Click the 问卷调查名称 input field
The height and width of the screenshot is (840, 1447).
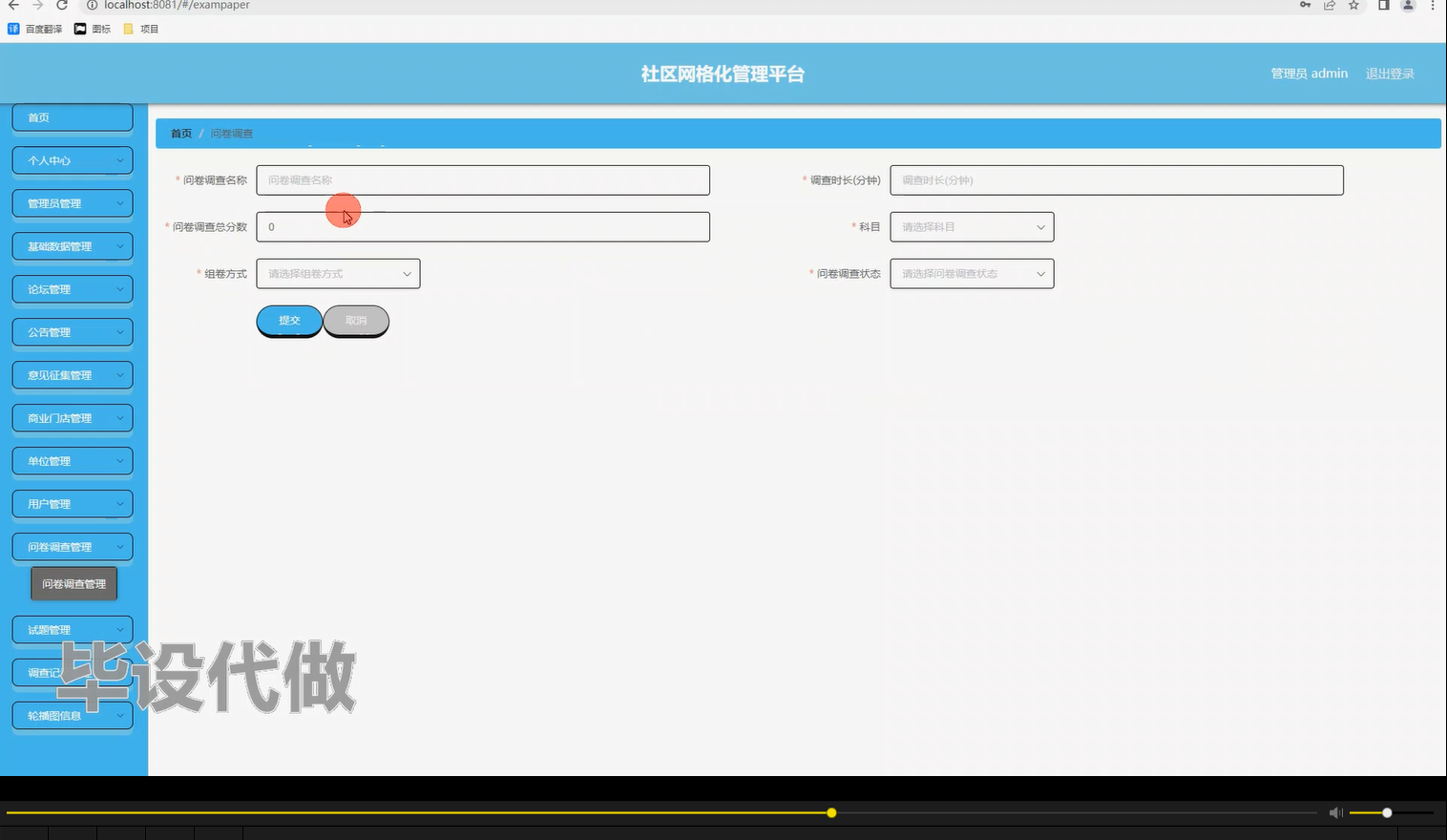(x=482, y=179)
